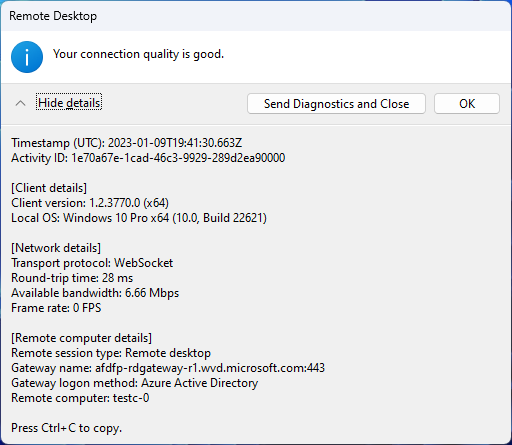Click the Activity ID value line
The width and height of the screenshot is (512, 445).
click(x=148, y=158)
